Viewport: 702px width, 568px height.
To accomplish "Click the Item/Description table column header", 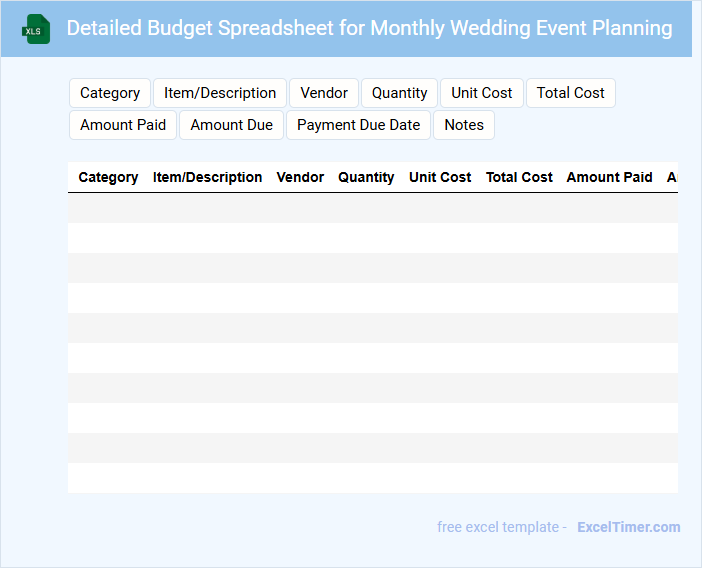I will click(x=207, y=177).
